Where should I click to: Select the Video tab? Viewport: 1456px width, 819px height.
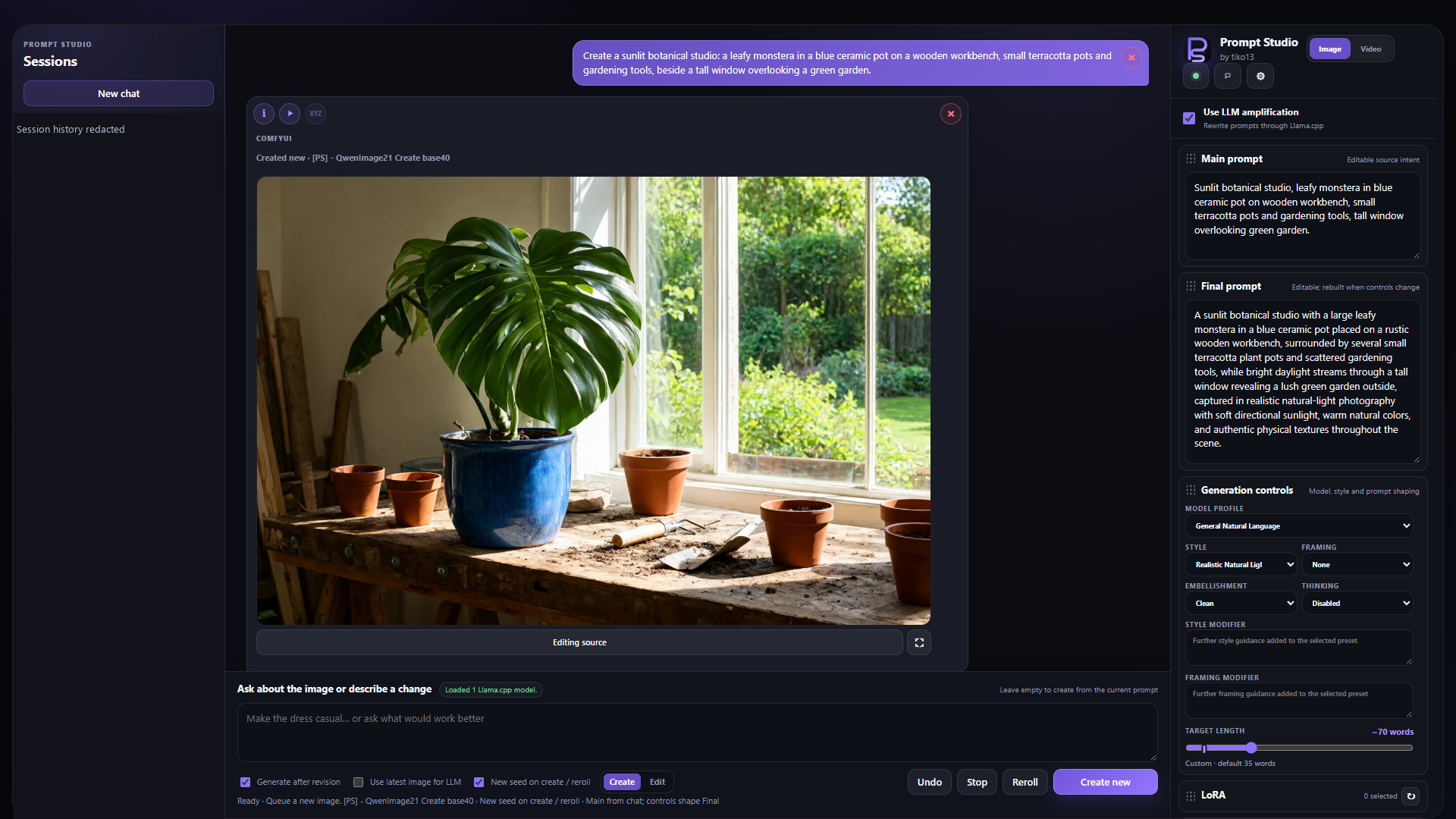(1370, 49)
